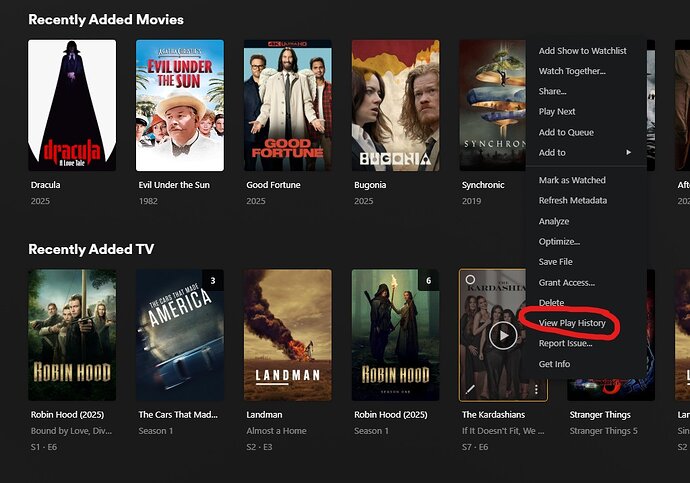
Task: Click the pencil edit icon on The Kardashians
Action: pos(470,389)
